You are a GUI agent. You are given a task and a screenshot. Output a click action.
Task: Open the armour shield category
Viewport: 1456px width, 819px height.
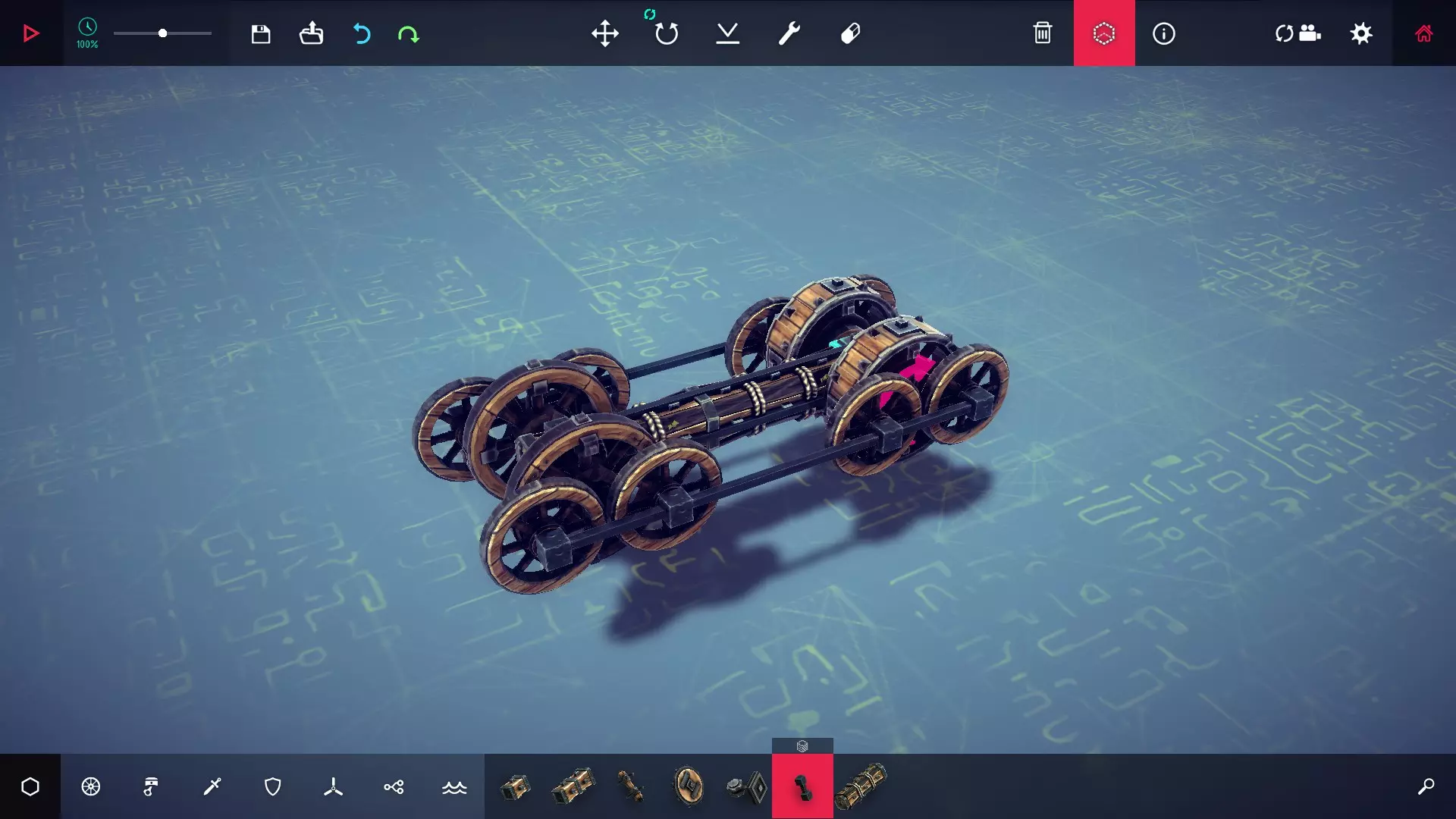tap(273, 786)
